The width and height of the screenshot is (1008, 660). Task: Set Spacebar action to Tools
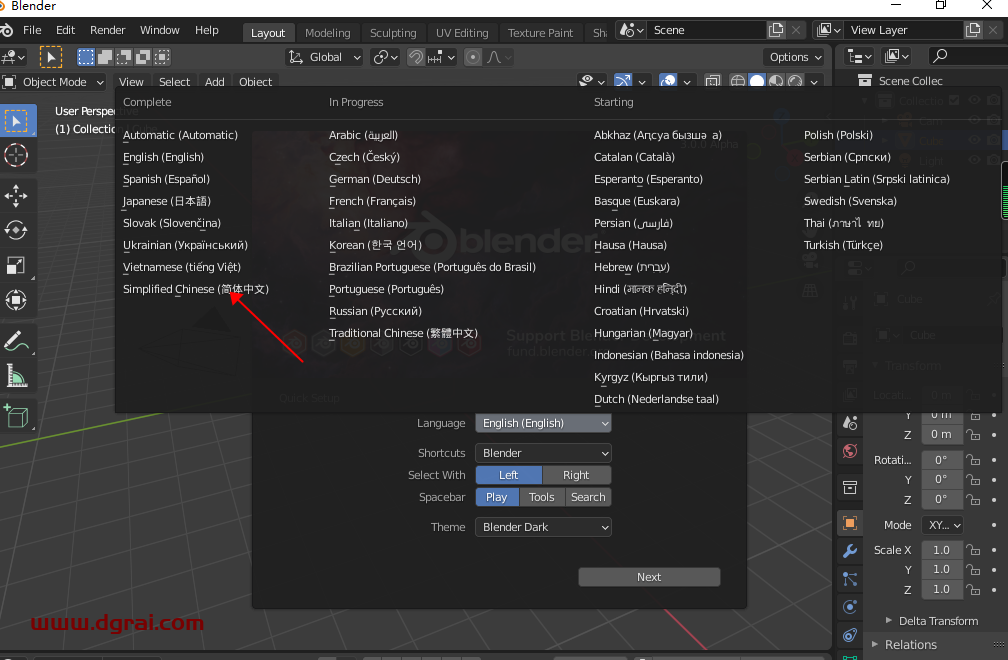[x=541, y=497]
